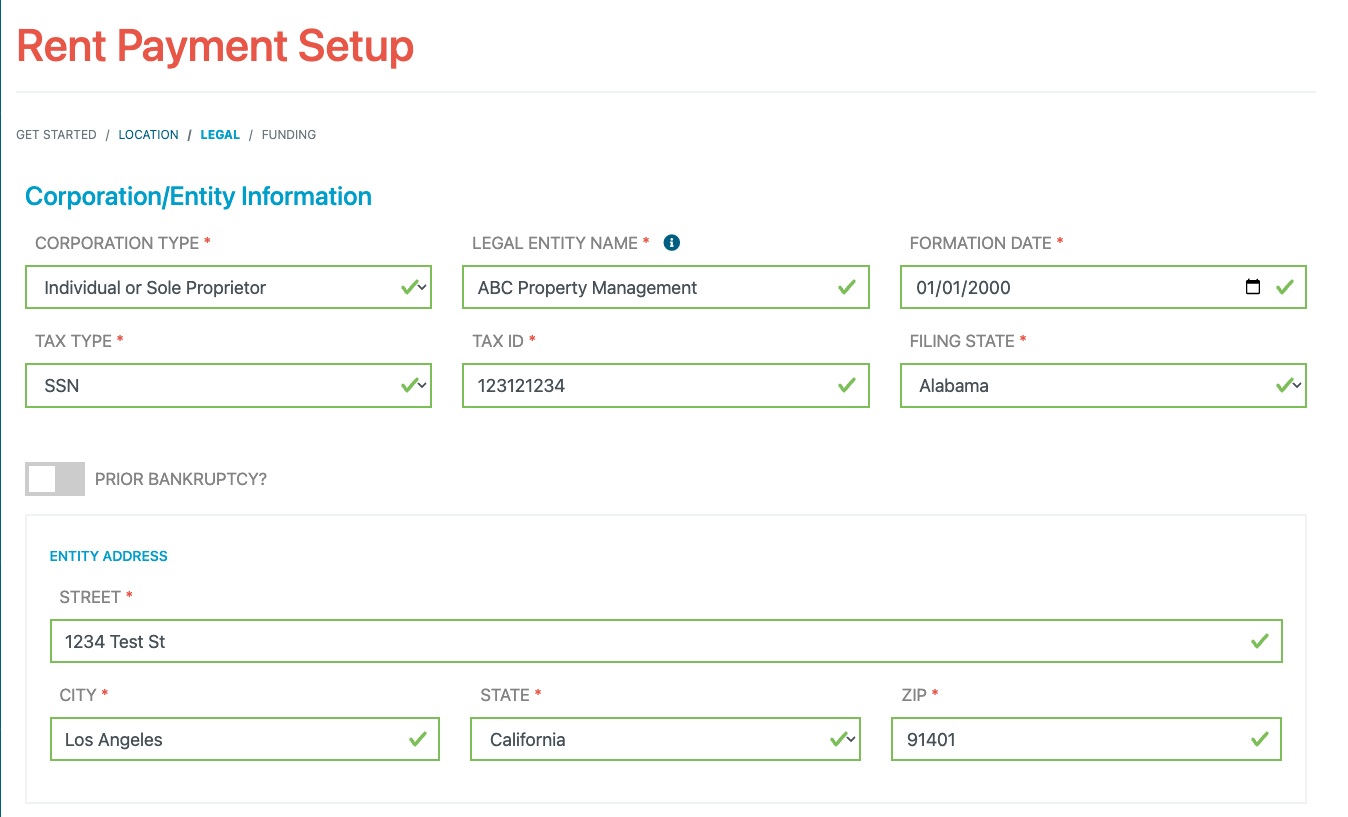Navigate to the Location breadcrumb step

(x=148, y=134)
